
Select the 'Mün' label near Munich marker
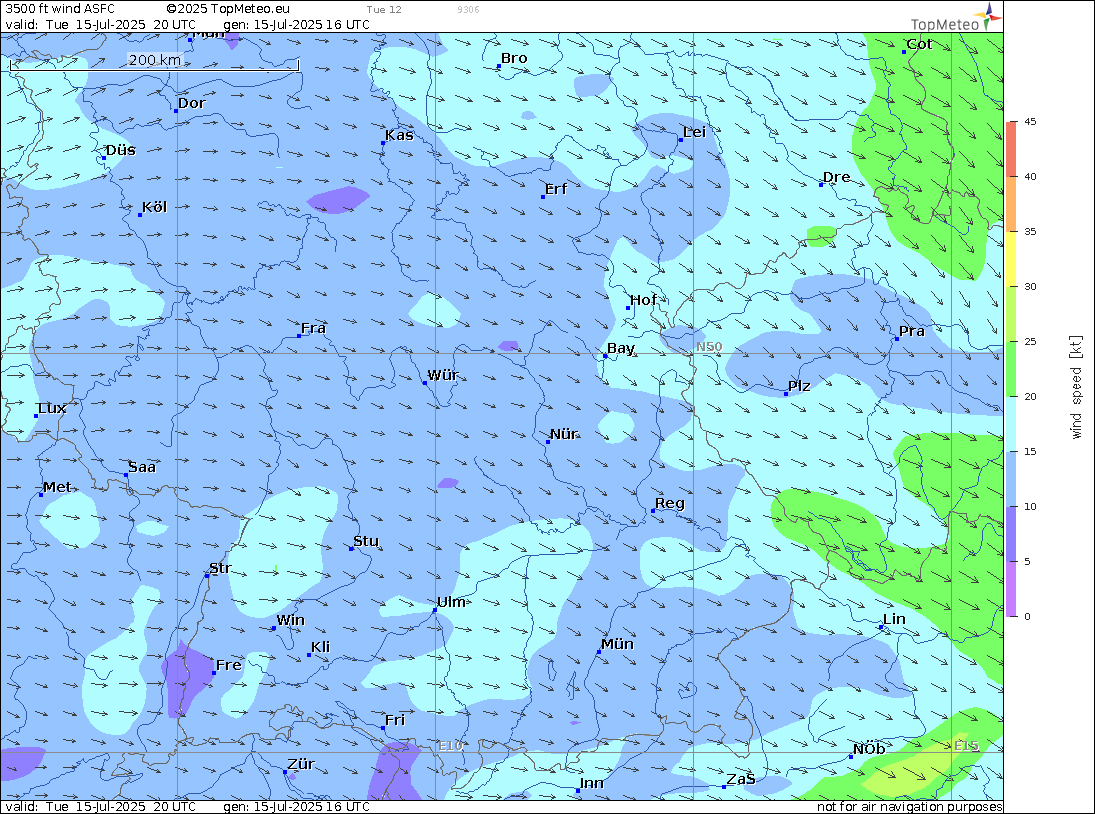point(617,644)
